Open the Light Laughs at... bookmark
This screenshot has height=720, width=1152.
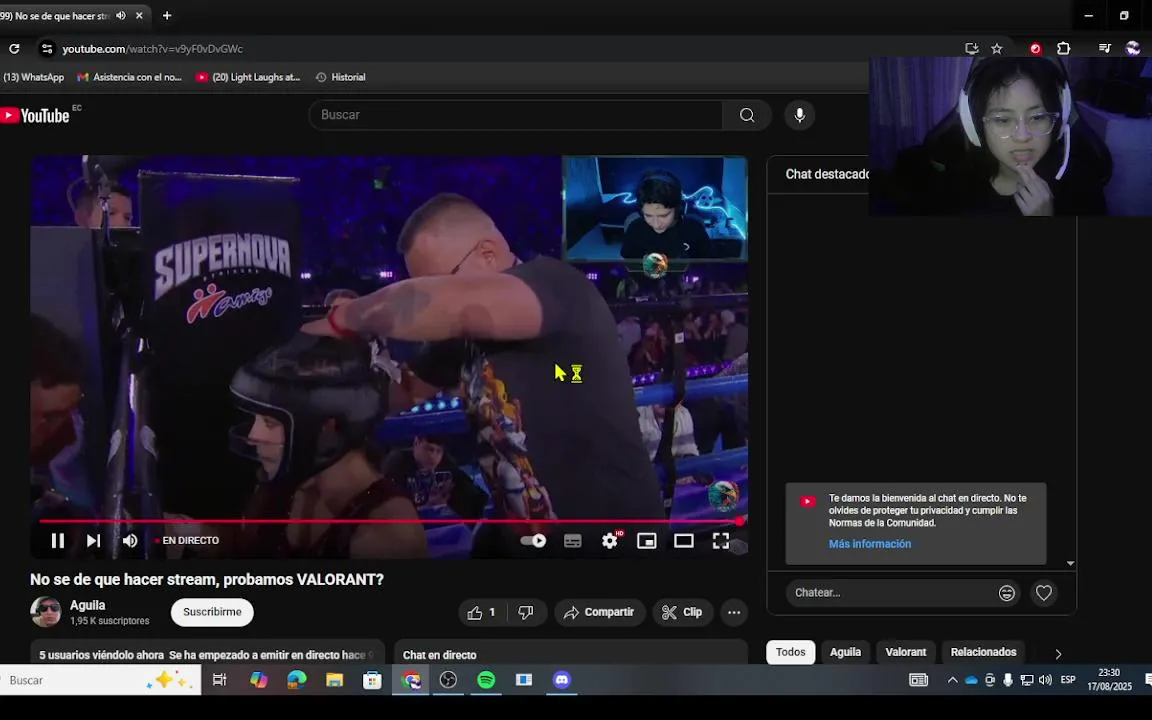tap(248, 77)
